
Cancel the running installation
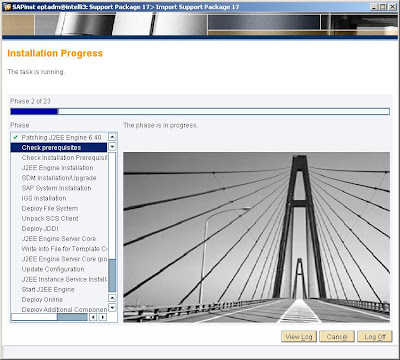point(337,337)
